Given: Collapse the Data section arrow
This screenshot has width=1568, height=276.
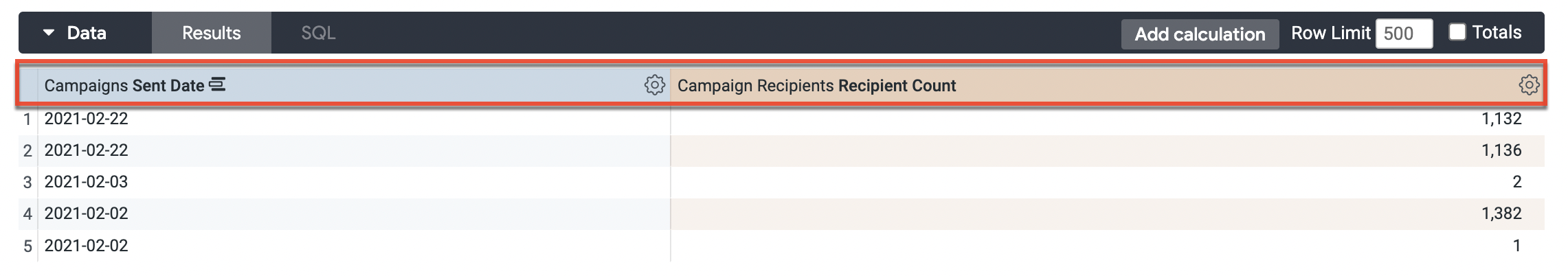Looking at the screenshot, I should (x=48, y=32).
